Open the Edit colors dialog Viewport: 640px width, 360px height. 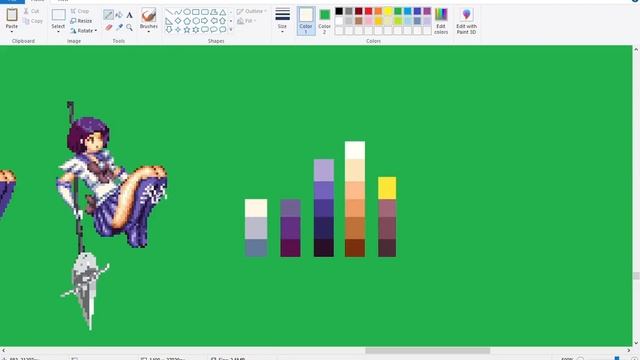click(441, 21)
